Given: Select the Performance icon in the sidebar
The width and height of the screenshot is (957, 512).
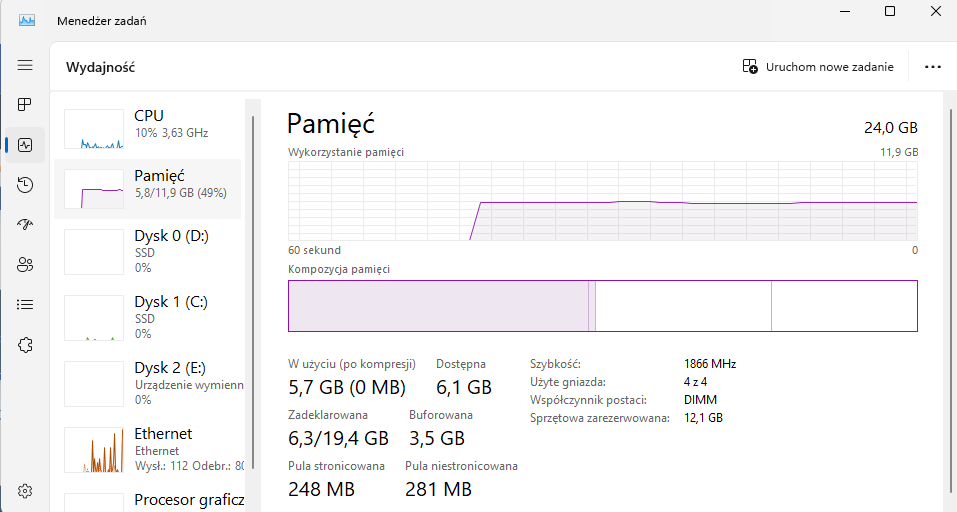Looking at the screenshot, I should [x=25, y=145].
